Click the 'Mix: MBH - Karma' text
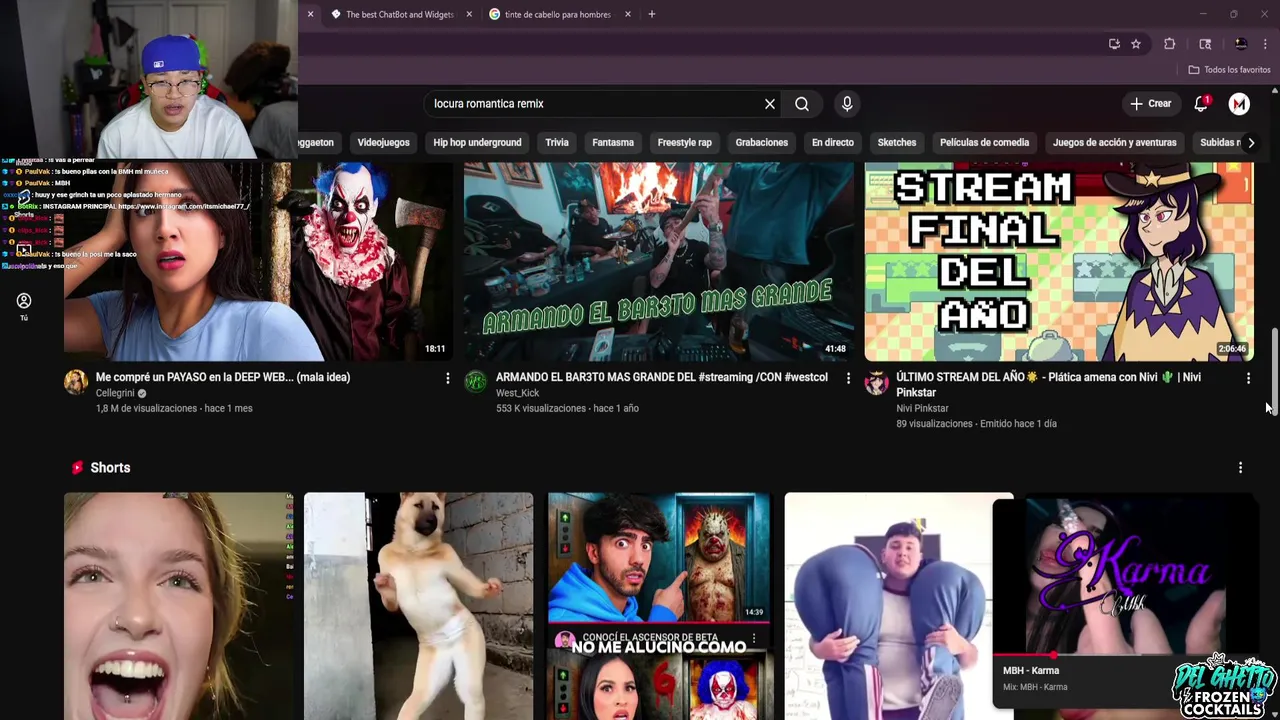This screenshot has height=720, width=1280. pyautogui.click(x=1035, y=687)
